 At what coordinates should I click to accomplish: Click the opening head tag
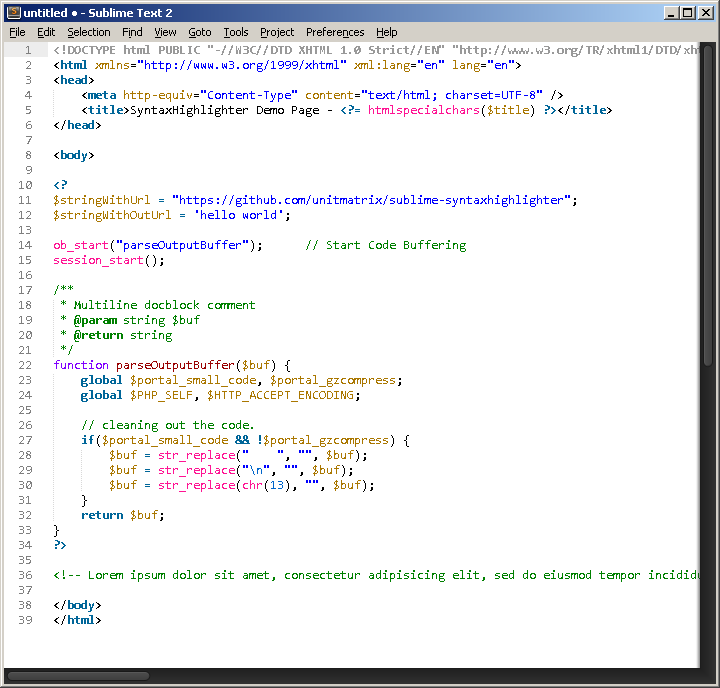point(74,80)
